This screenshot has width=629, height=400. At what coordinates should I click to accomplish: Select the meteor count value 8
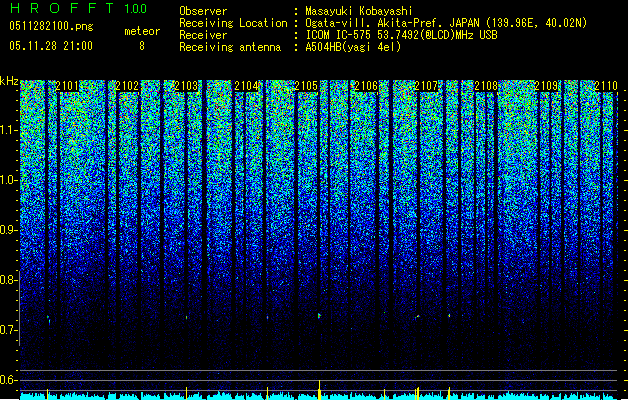click(x=142, y=46)
